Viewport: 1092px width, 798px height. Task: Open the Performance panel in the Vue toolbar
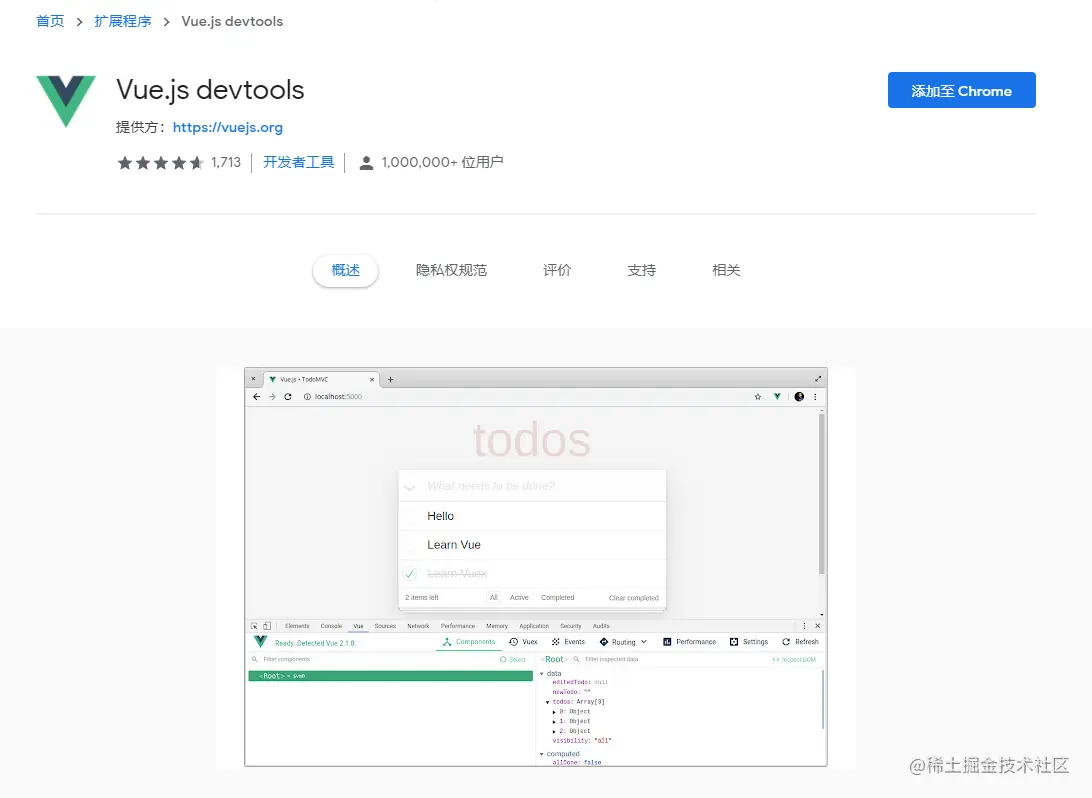(x=689, y=642)
